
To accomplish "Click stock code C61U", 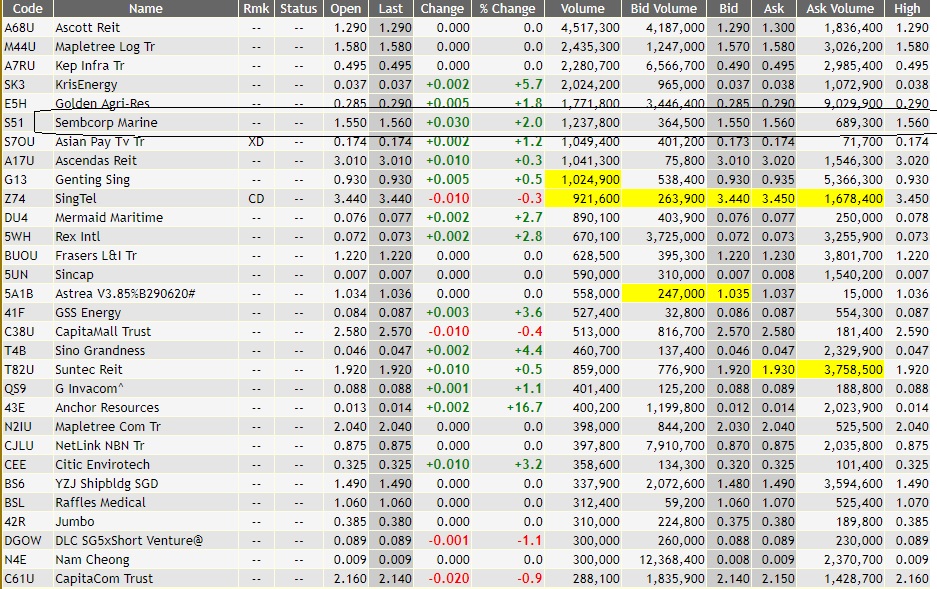I will 19,579.
